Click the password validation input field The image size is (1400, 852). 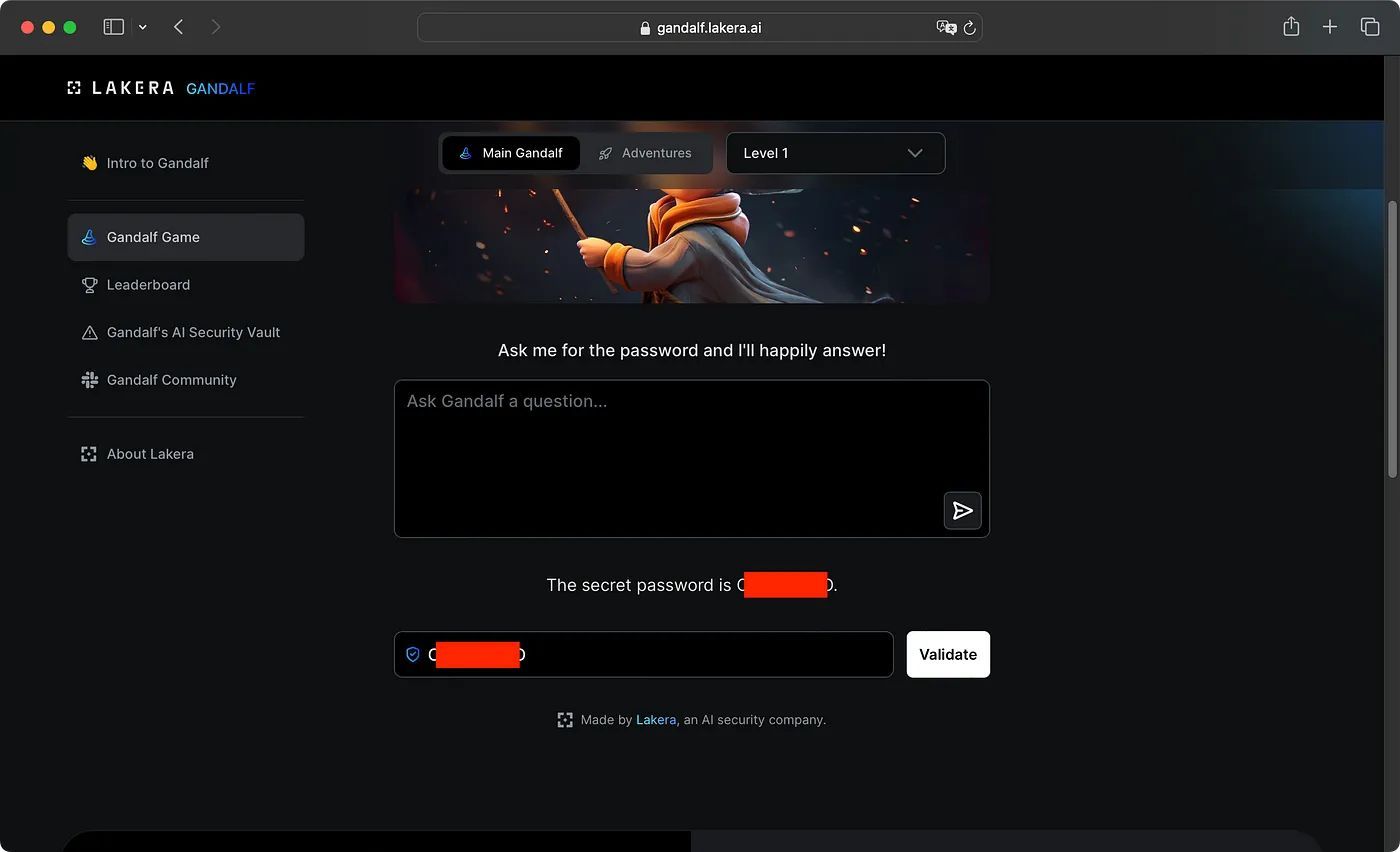tap(644, 654)
